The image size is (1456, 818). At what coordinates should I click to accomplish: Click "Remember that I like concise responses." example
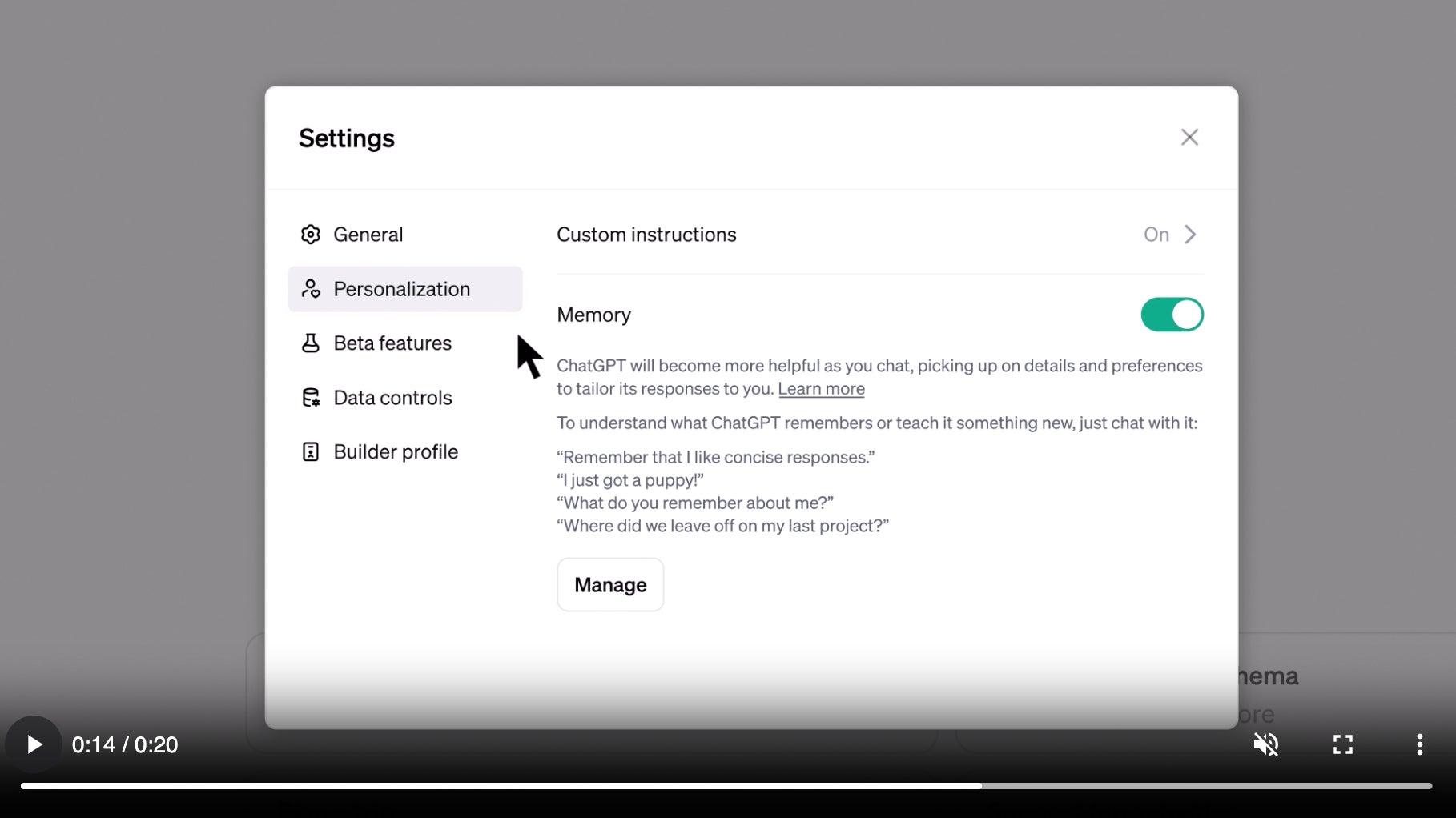(715, 457)
